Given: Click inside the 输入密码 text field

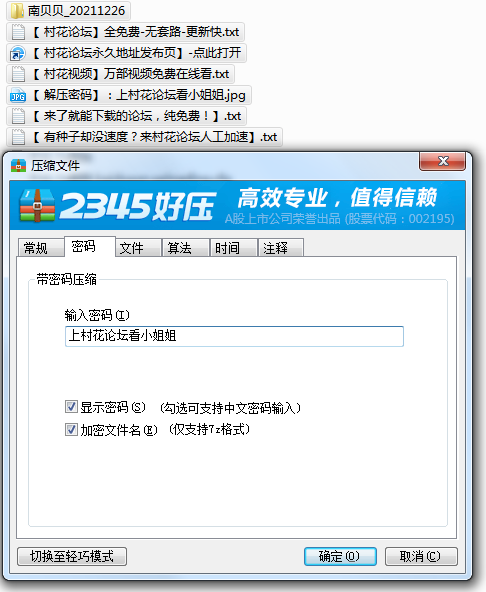Looking at the screenshot, I should pos(234,336).
